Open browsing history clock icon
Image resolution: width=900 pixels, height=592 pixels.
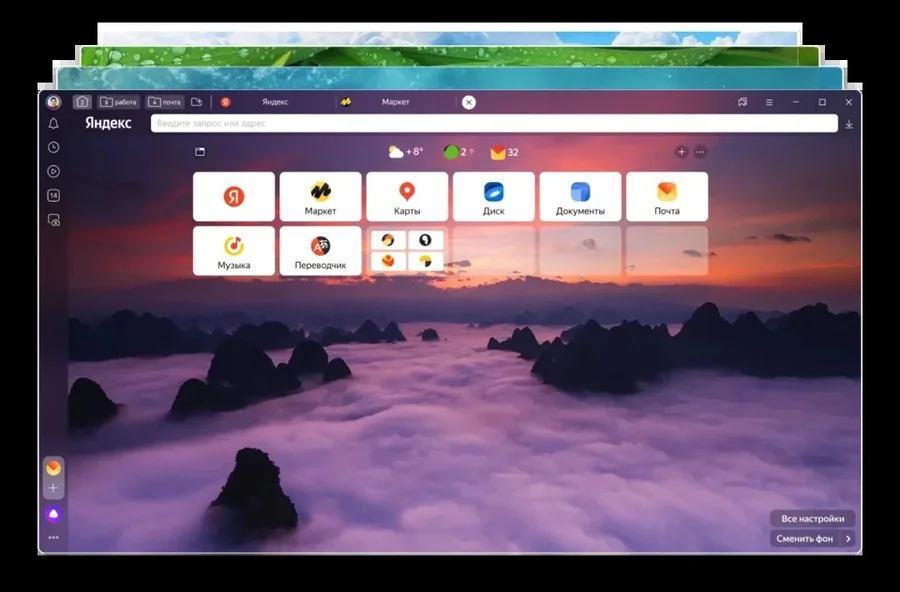(53, 148)
